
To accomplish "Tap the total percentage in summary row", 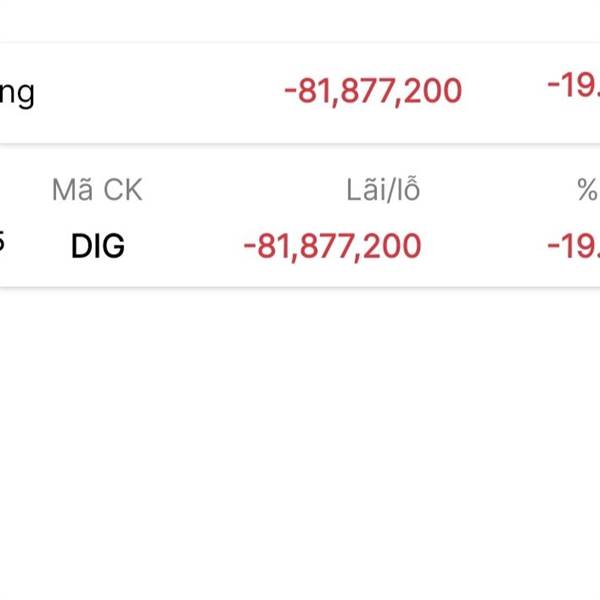I will pyautogui.click(x=574, y=85).
